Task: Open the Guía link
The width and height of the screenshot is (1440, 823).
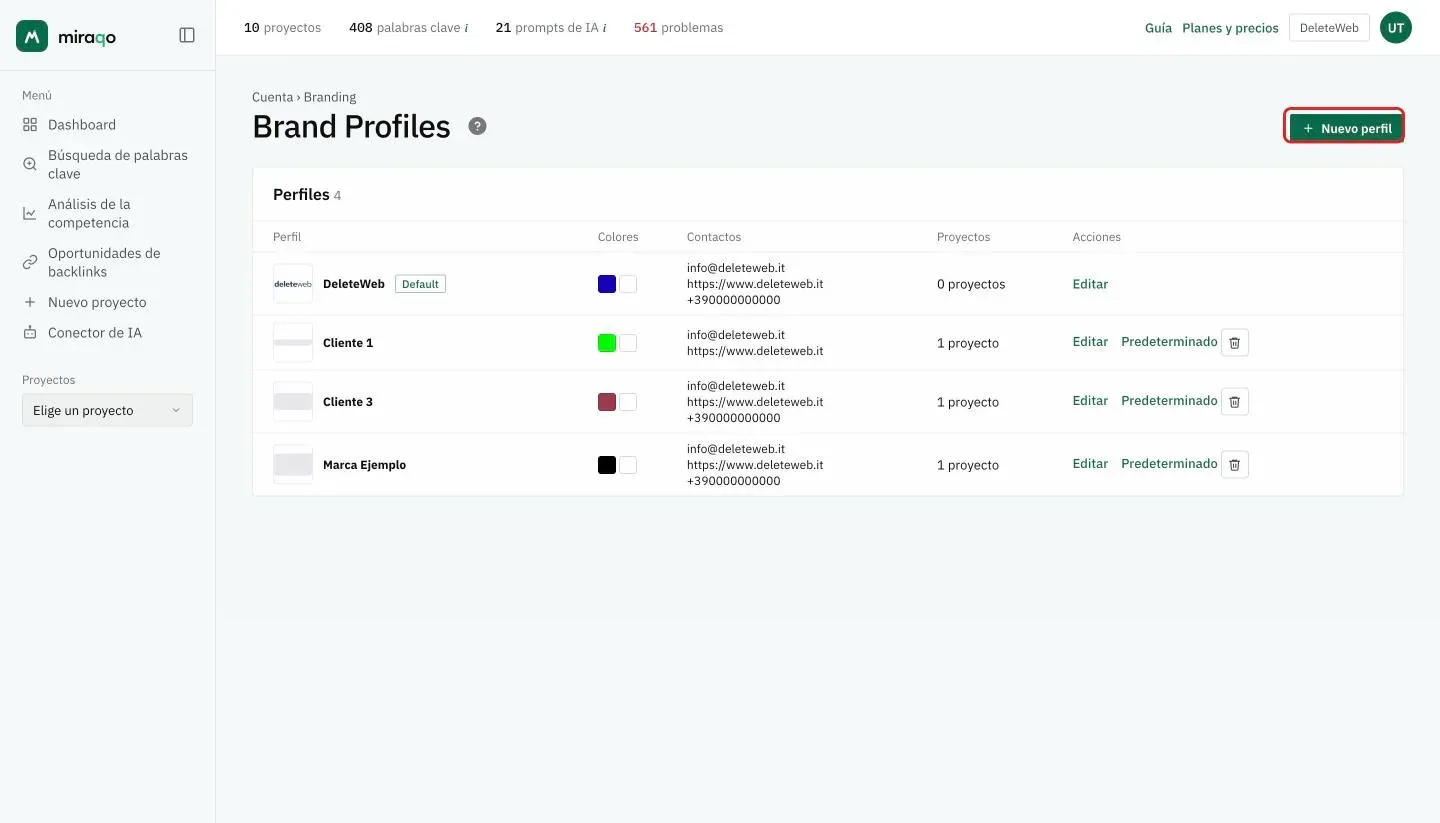Action: point(1158,28)
